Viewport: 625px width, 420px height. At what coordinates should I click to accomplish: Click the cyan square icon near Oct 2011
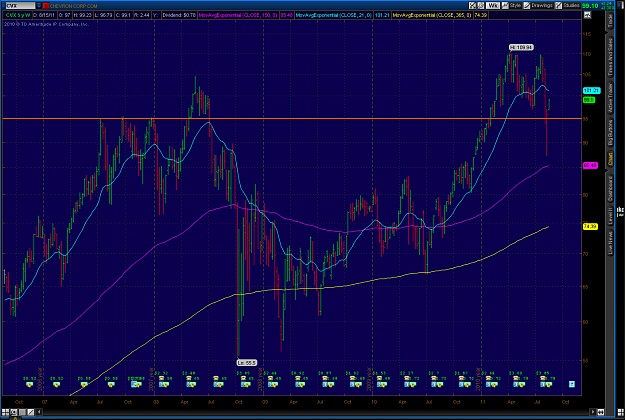click(572, 384)
